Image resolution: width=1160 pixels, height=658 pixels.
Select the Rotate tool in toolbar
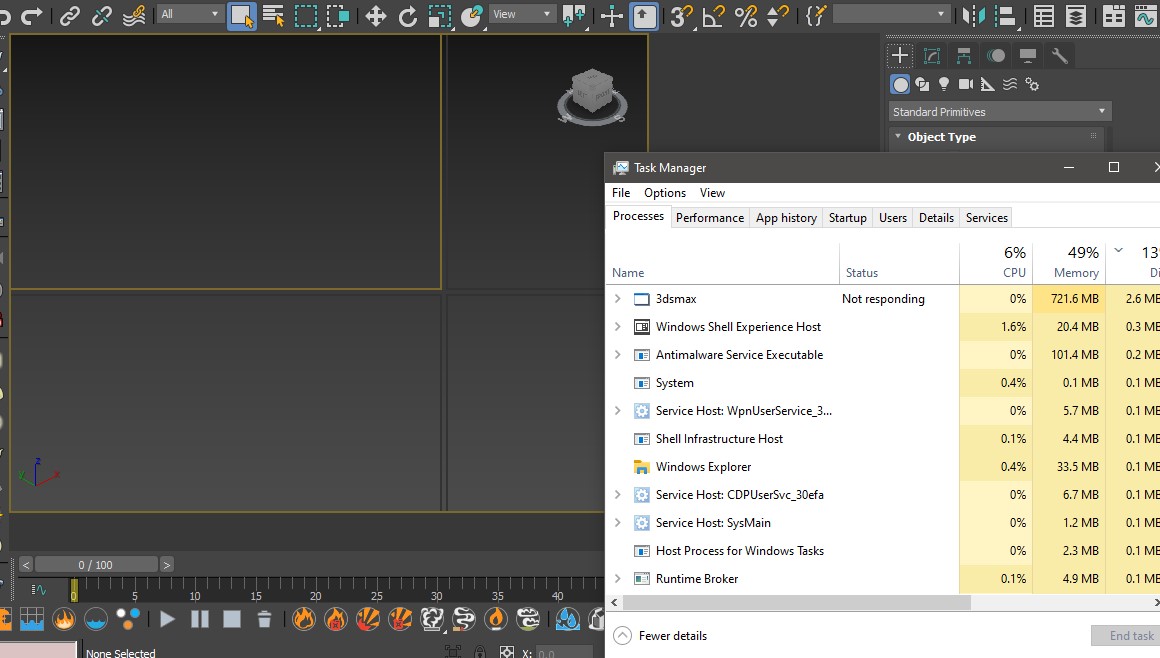(x=408, y=16)
